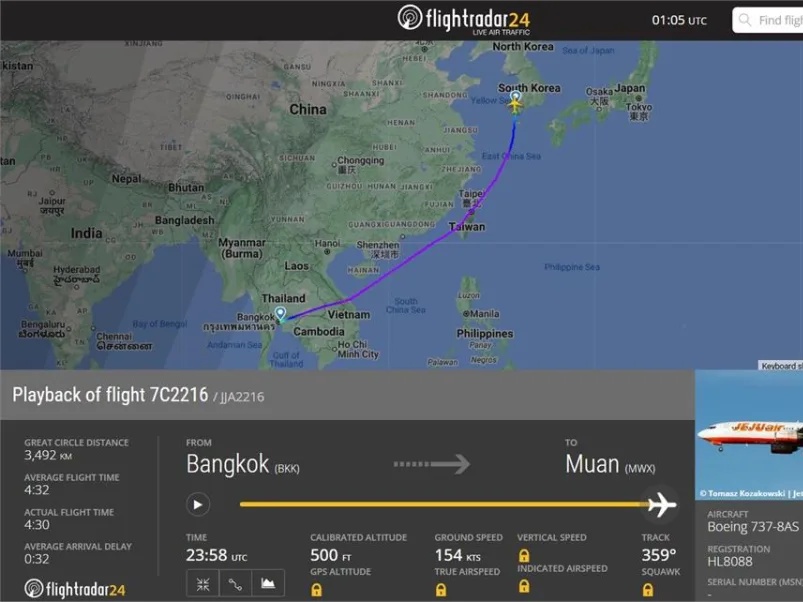Click the squawk lock icon
803x602 pixels.
[648, 590]
